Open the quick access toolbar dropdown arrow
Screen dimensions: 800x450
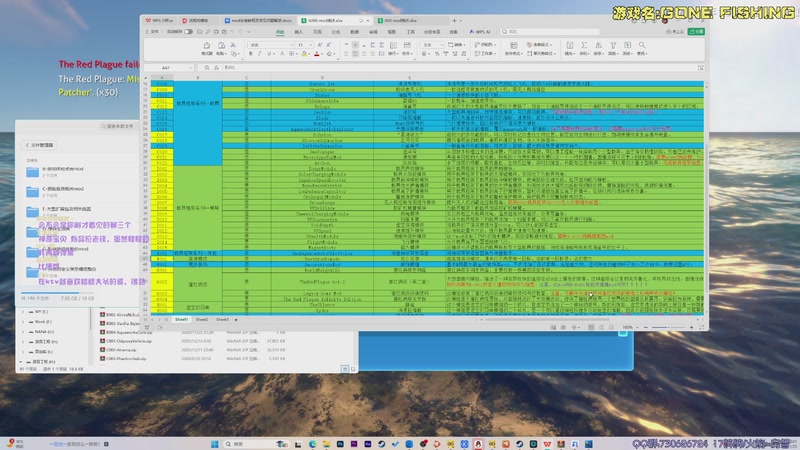[x=248, y=32]
